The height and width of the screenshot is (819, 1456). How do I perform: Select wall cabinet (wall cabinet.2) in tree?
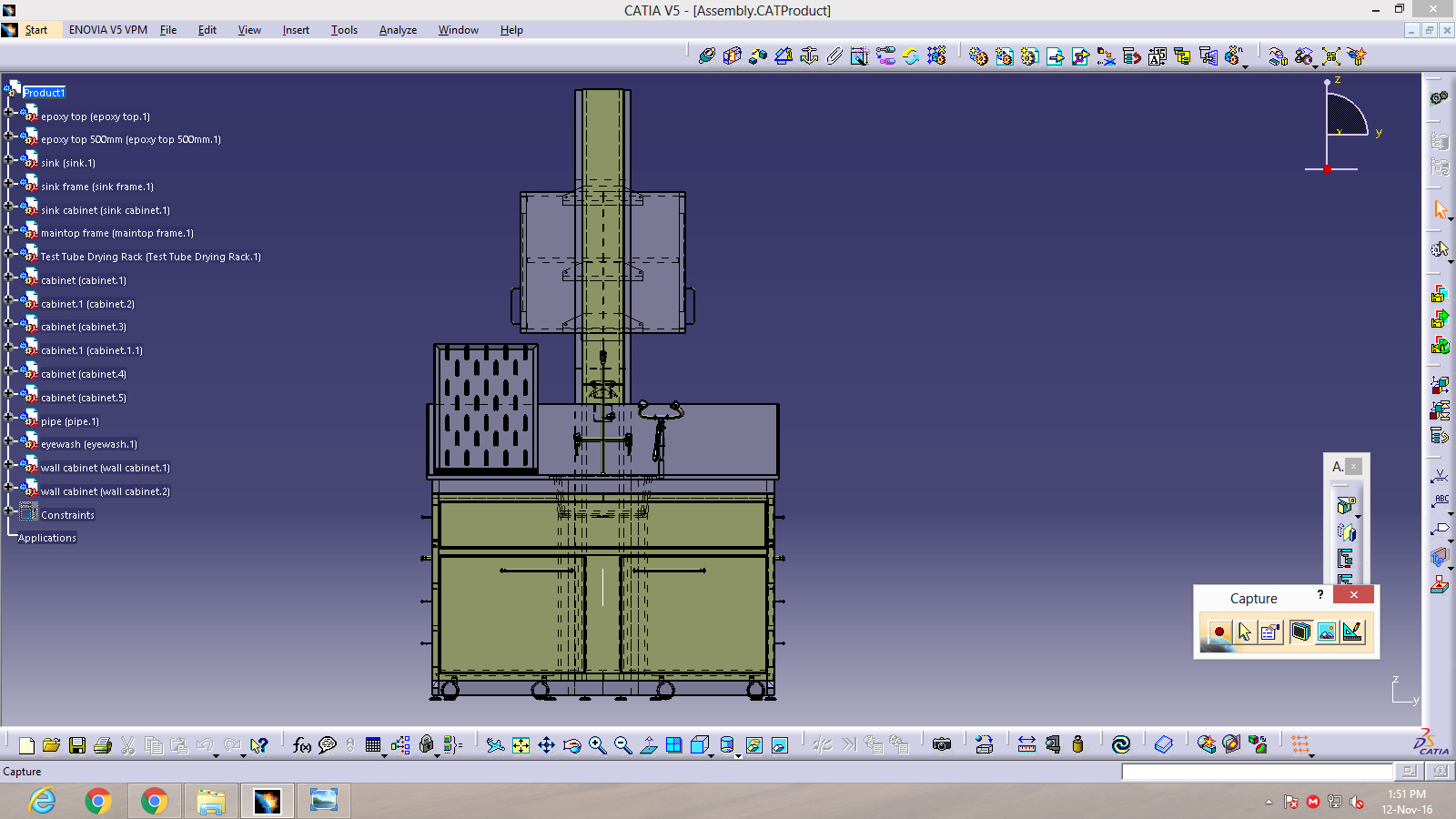click(105, 491)
